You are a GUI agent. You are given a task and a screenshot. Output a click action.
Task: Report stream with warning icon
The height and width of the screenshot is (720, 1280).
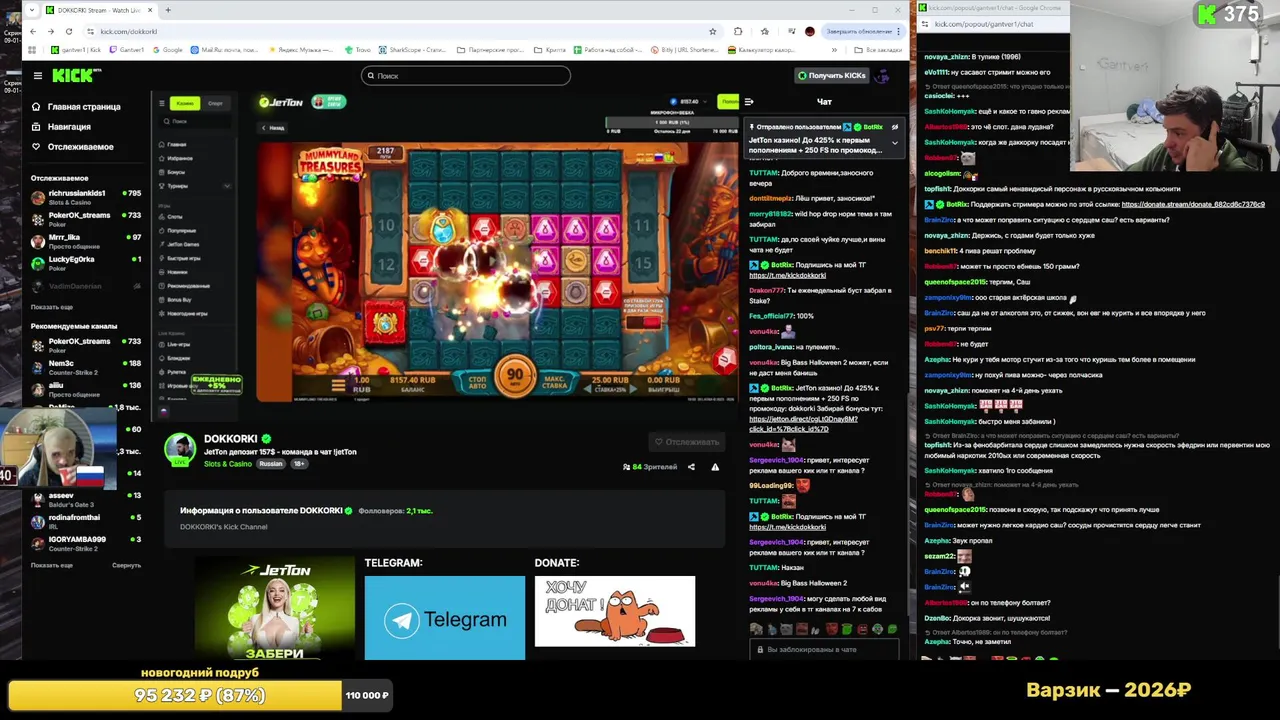point(715,467)
